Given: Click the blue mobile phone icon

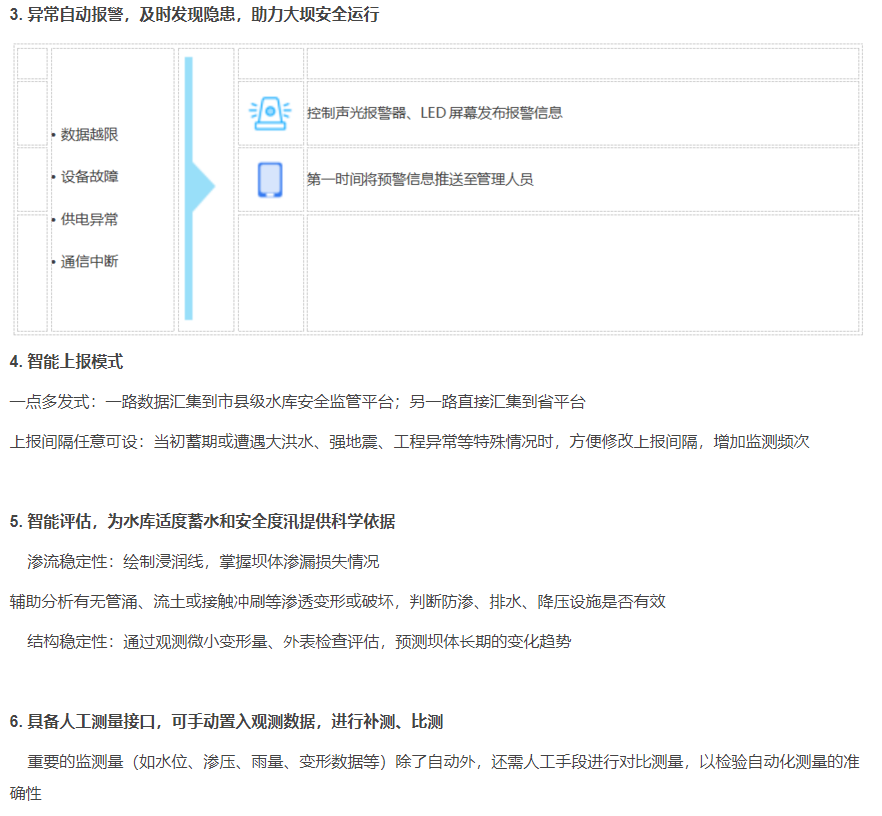Looking at the screenshot, I should 270,180.
